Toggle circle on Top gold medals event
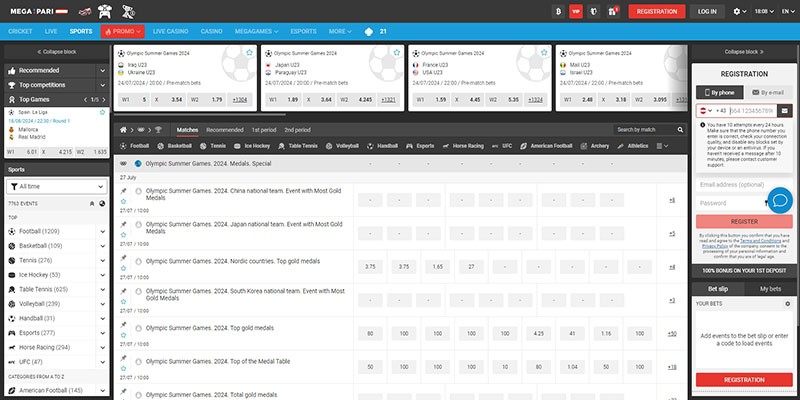The image size is (800, 400). click(139, 328)
